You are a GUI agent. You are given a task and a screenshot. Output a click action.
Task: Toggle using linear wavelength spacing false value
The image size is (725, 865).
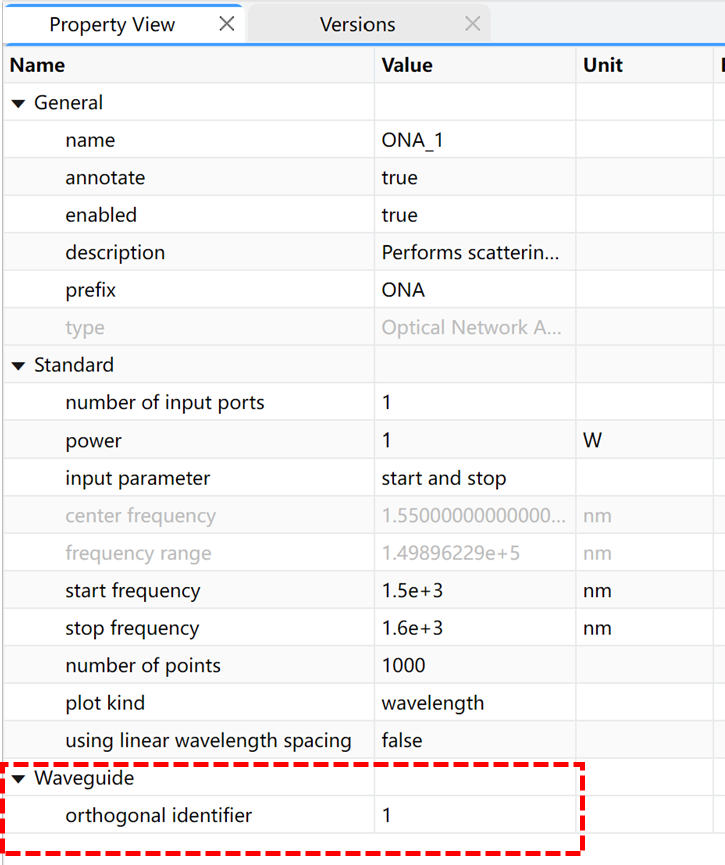[475, 741]
